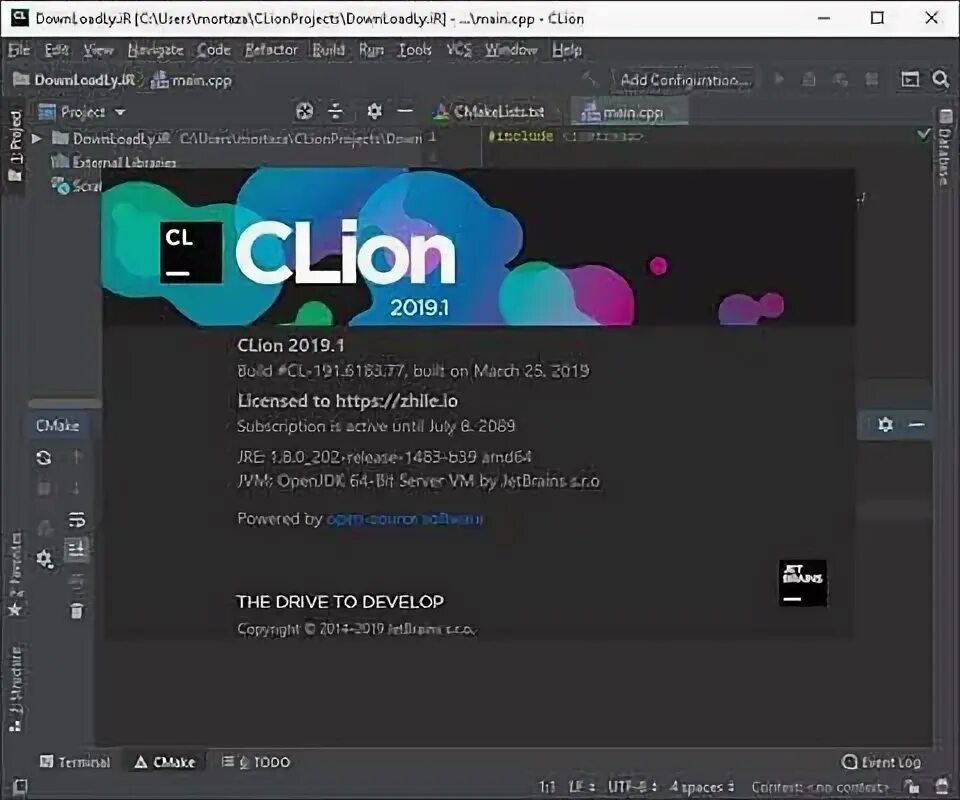
Task: Change UTF-8 file encoding in status bar
Action: pyautogui.click(x=632, y=787)
